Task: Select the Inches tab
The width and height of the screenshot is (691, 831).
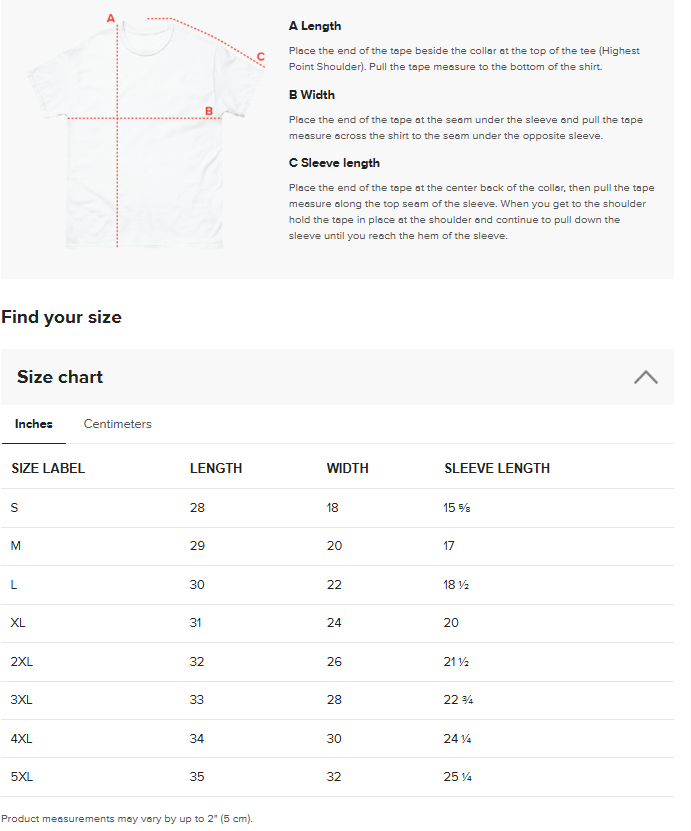Action: coord(34,424)
